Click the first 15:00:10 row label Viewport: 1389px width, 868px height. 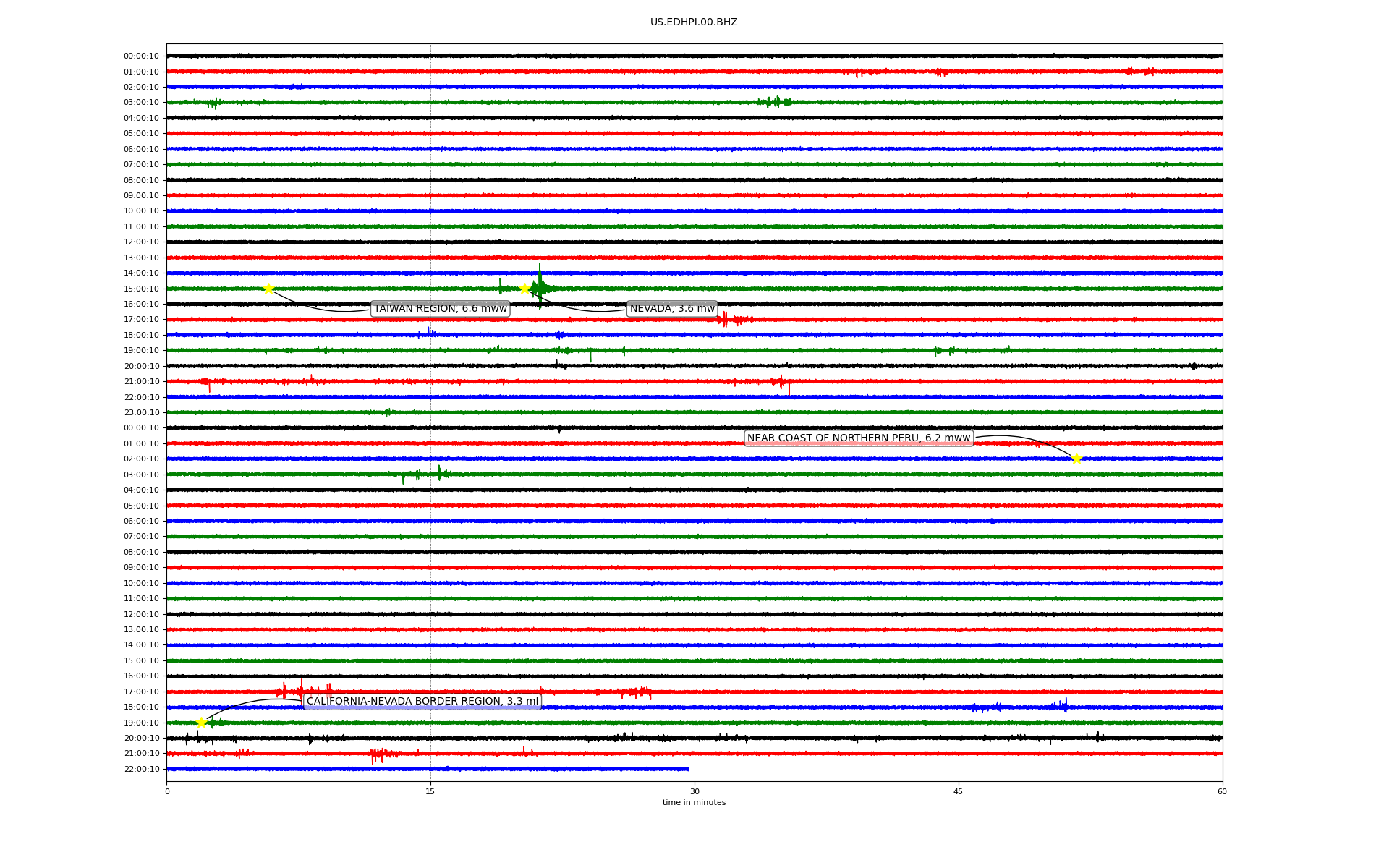[141, 289]
